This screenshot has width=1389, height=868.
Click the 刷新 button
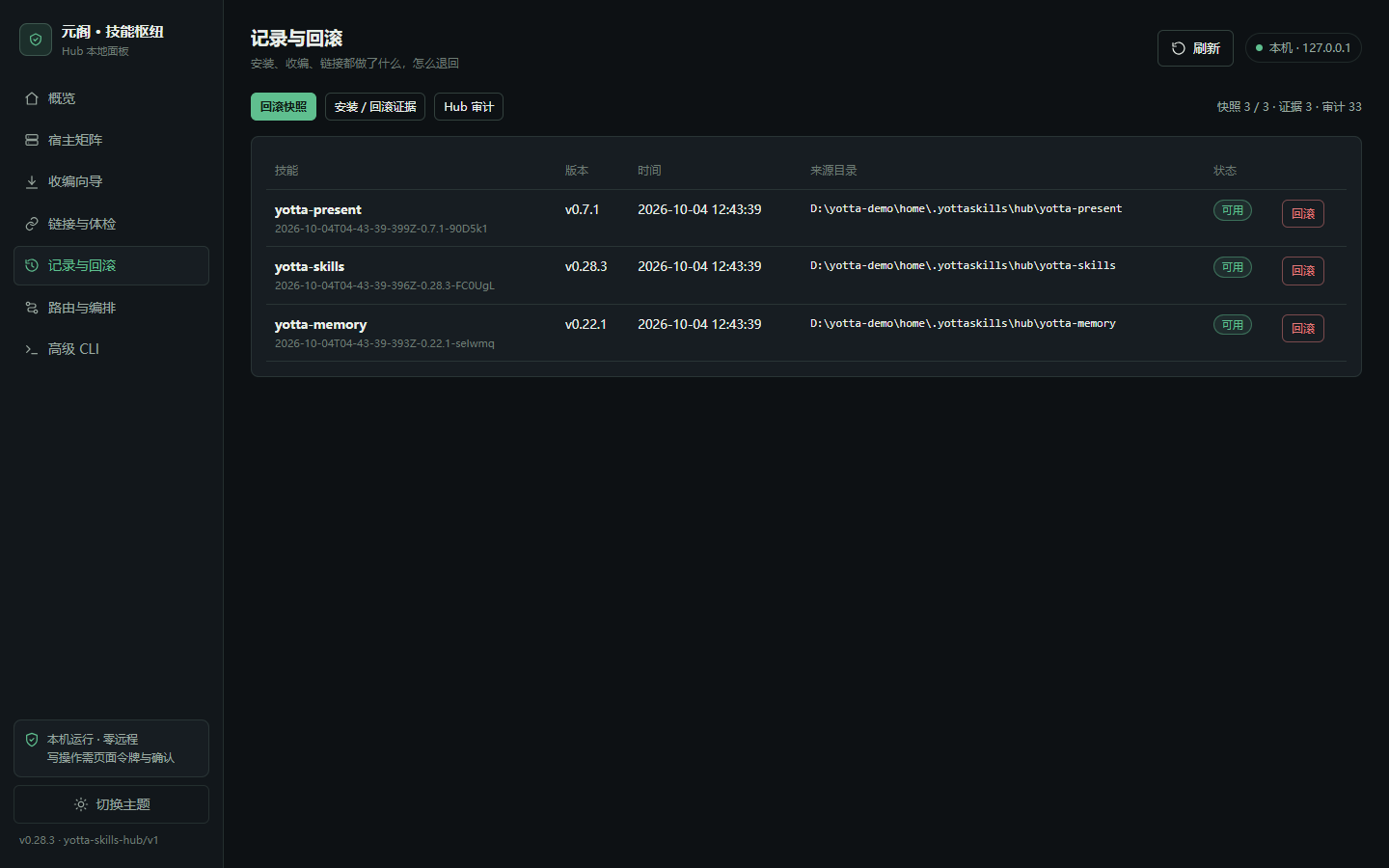pos(1195,48)
